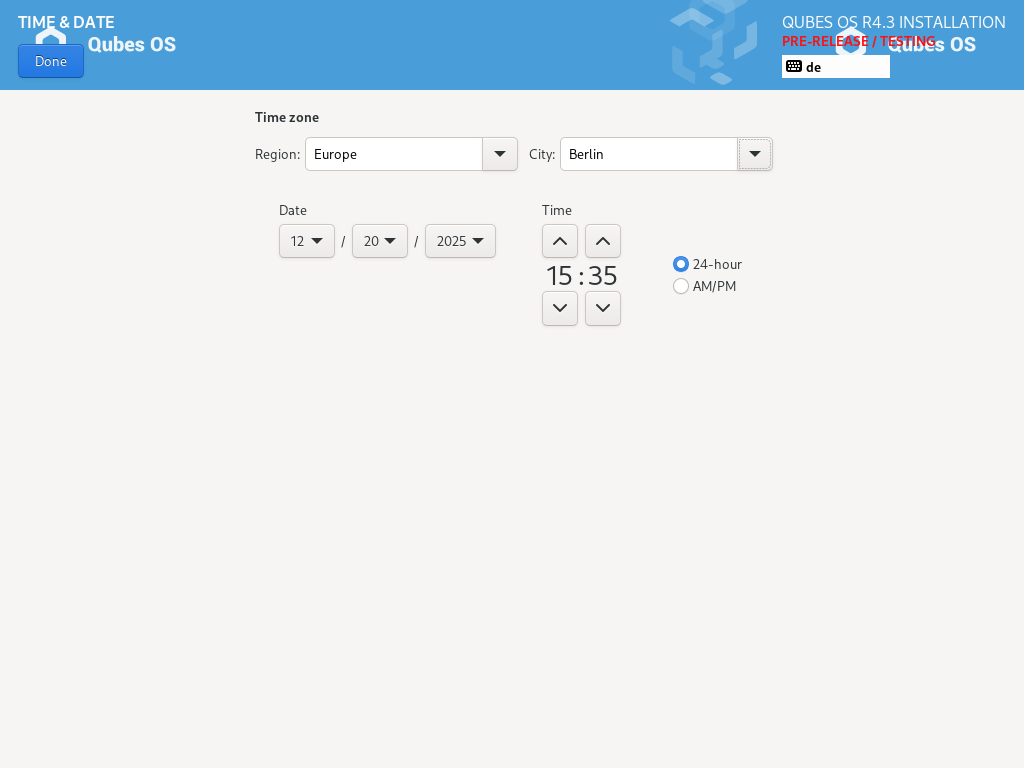This screenshot has width=1024, height=768.
Task: Select the AM/PM time format
Action: 681,286
